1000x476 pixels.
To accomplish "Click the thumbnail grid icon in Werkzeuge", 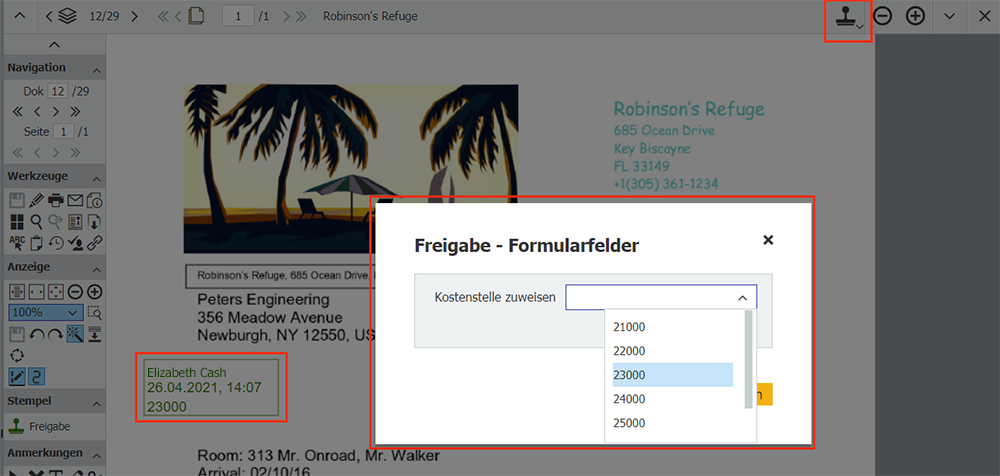I will click(x=17, y=222).
